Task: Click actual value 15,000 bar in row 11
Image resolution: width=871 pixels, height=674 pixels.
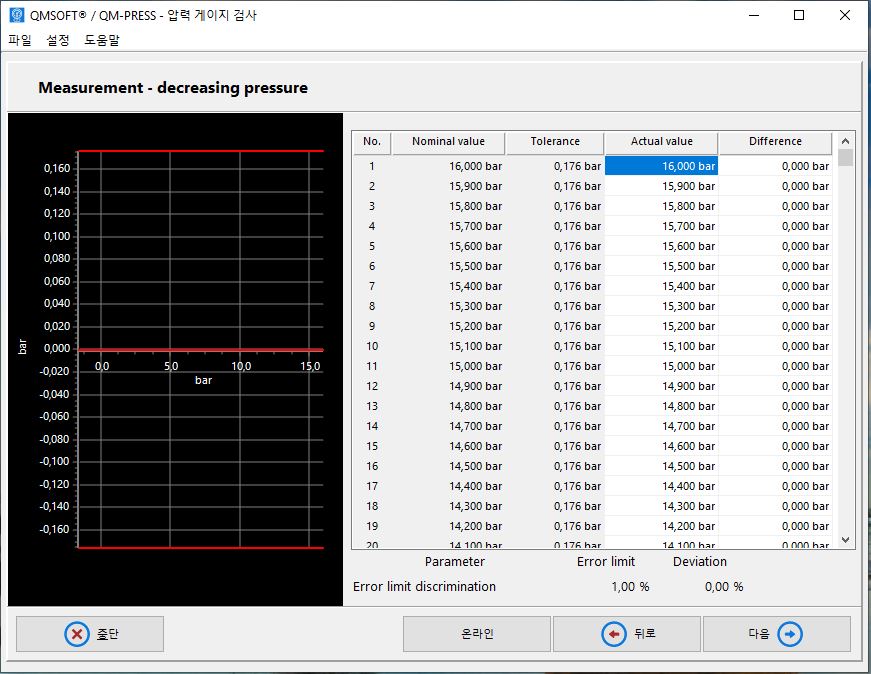Action: tap(662, 366)
